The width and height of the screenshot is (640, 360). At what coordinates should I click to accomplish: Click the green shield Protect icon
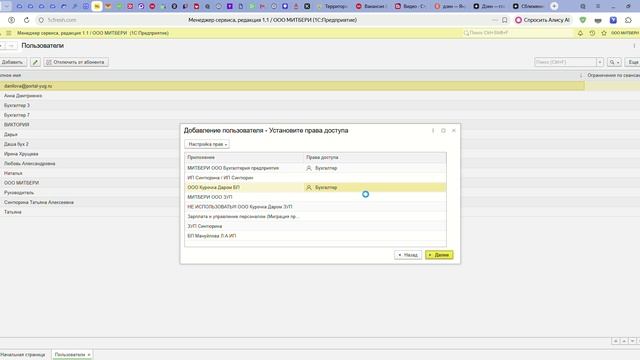pyautogui.click(x=583, y=20)
